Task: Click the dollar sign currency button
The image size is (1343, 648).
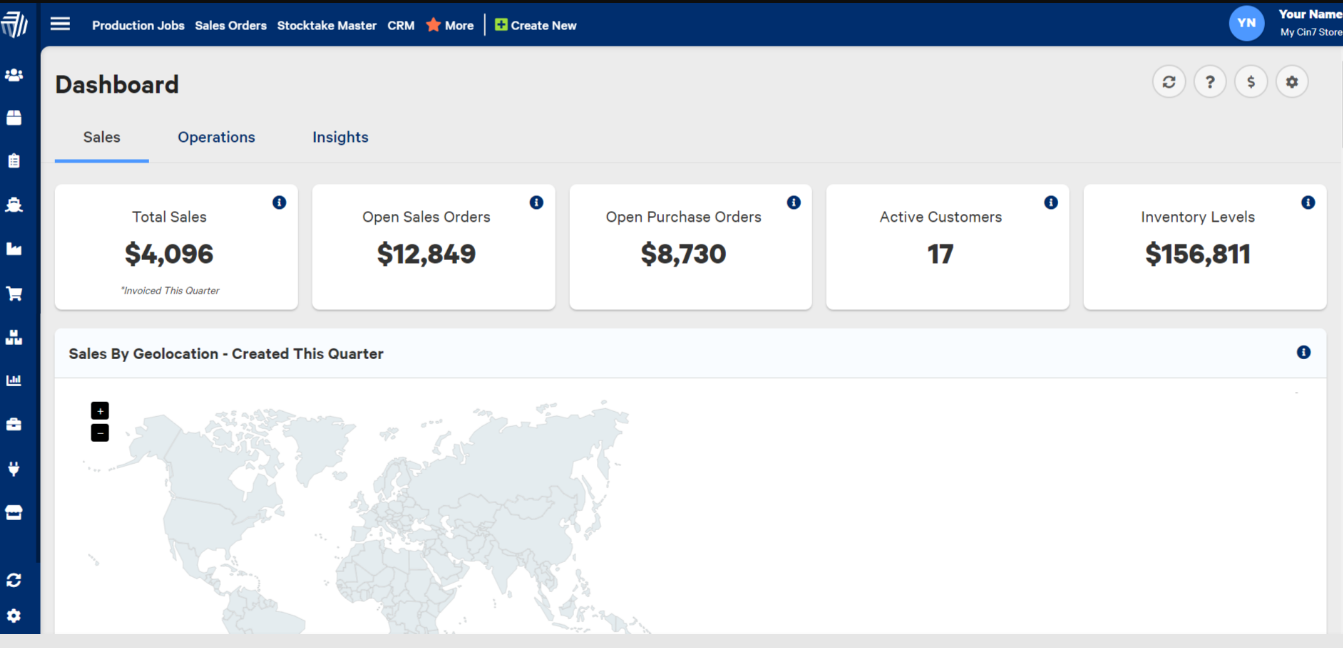Action: (1250, 82)
